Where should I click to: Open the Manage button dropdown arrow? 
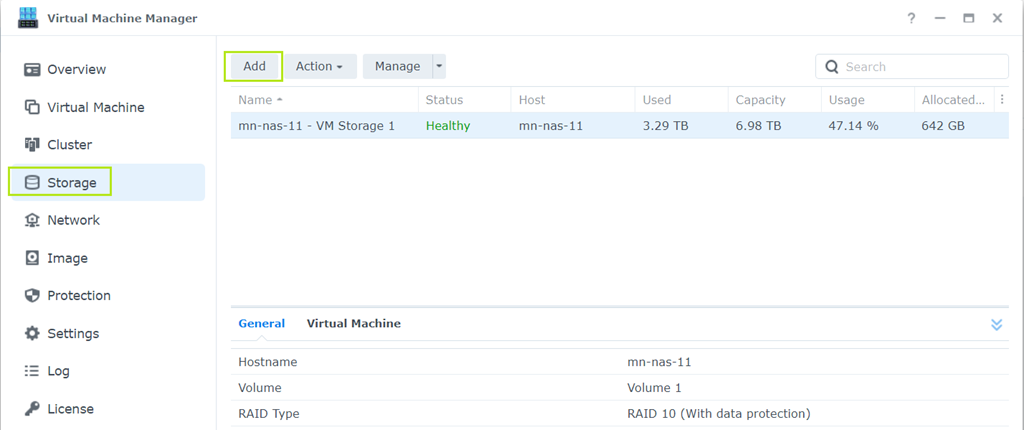pos(438,67)
